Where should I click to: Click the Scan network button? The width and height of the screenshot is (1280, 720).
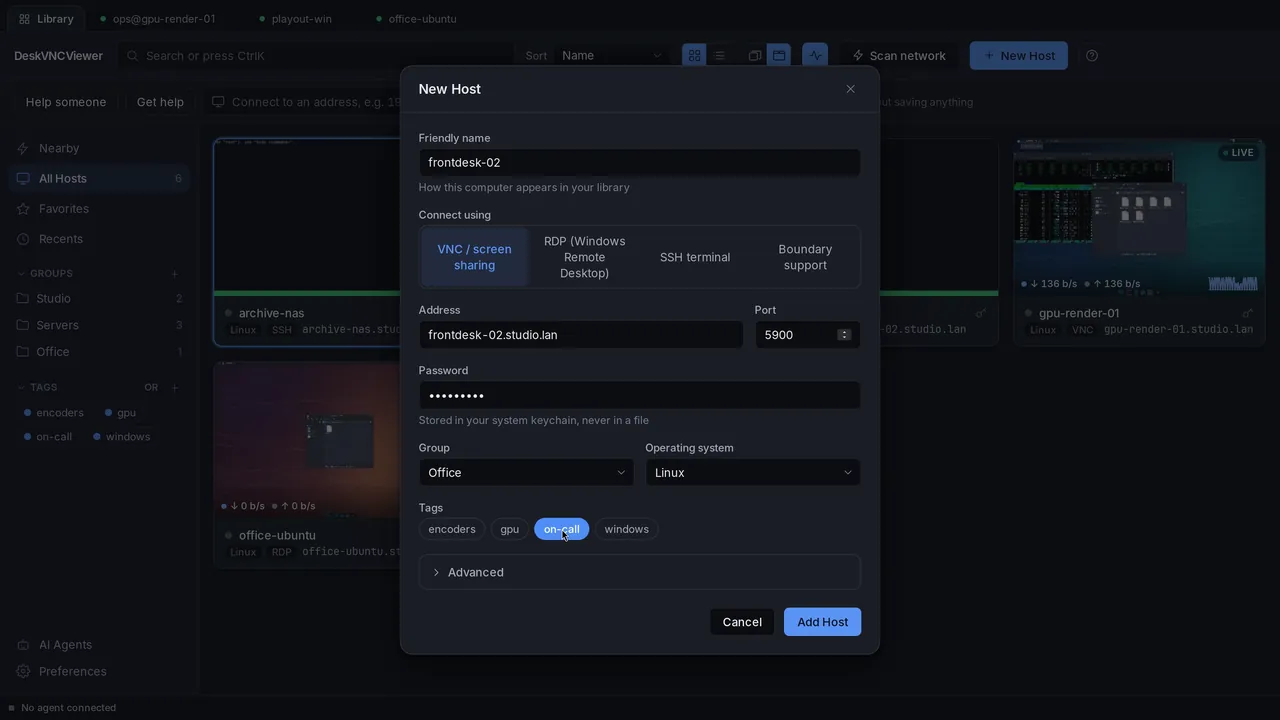[x=899, y=56]
